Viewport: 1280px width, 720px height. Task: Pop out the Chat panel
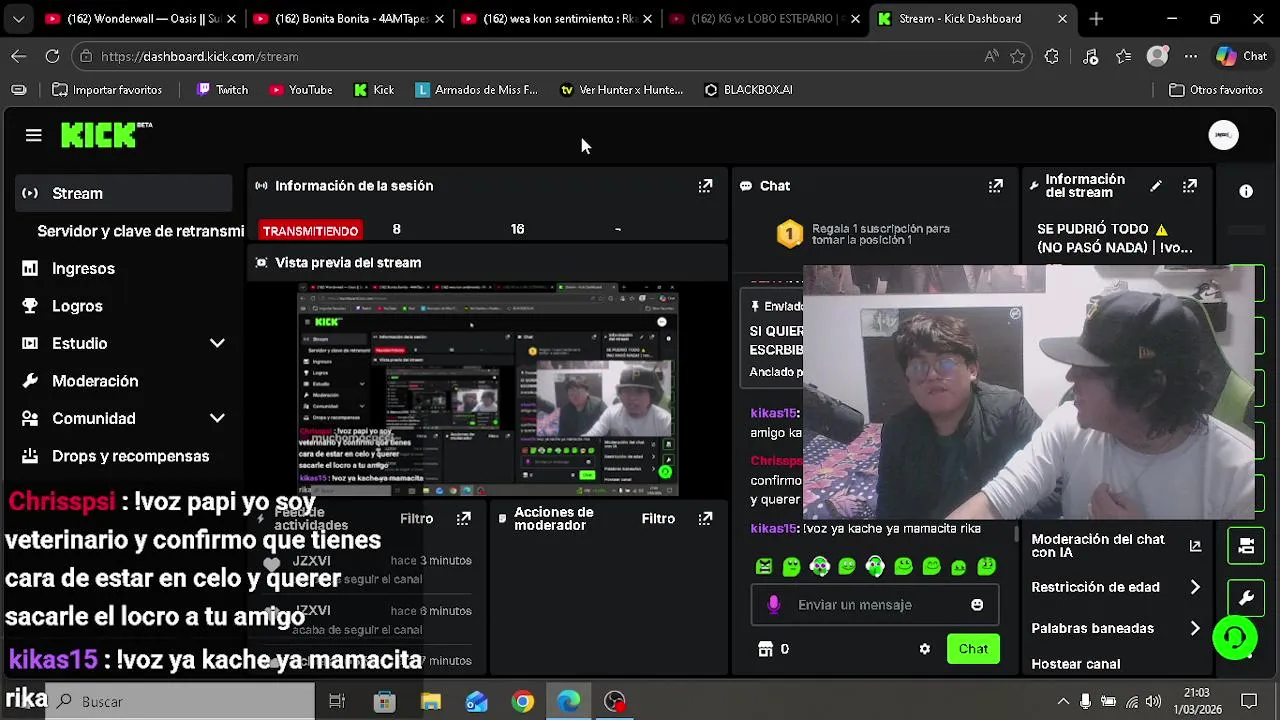(995, 186)
